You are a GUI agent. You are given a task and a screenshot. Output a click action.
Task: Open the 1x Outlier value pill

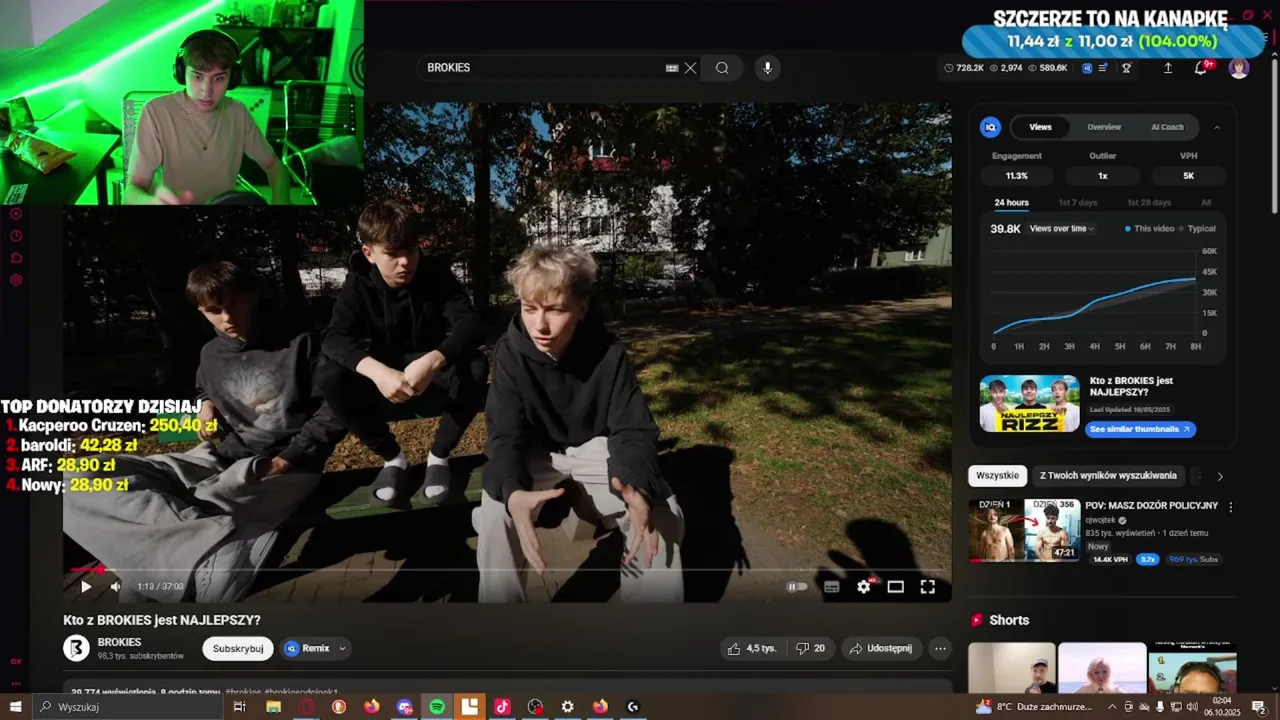(1103, 176)
